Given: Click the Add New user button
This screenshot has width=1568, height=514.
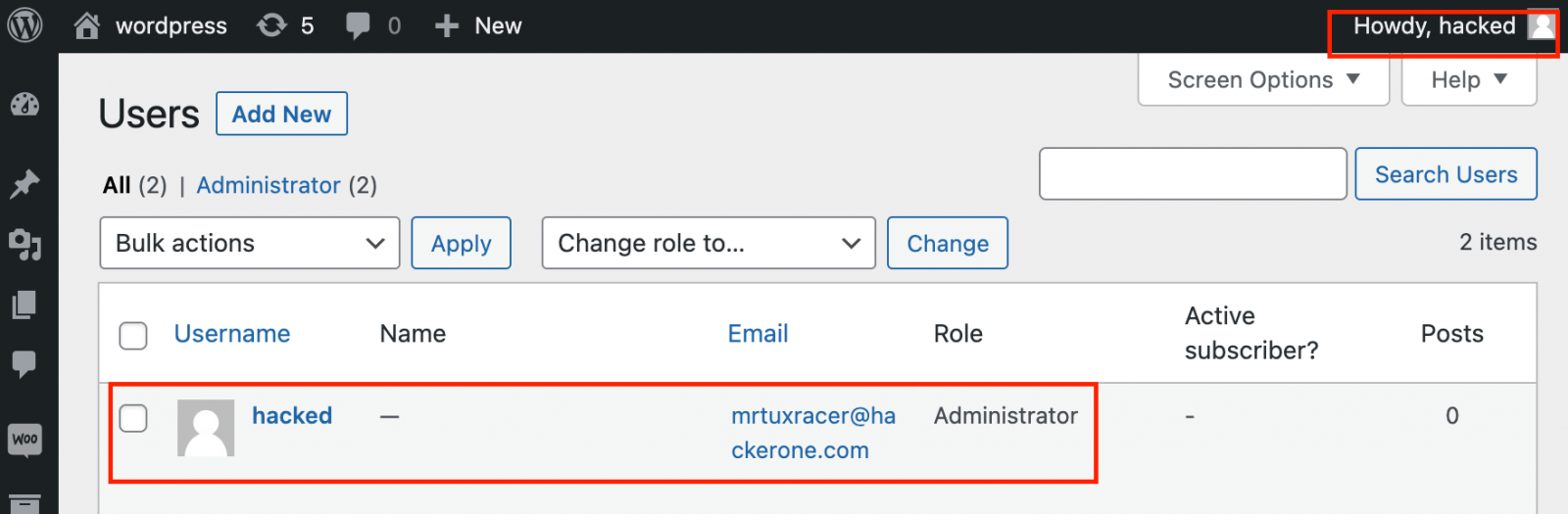Looking at the screenshot, I should [281, 114].
